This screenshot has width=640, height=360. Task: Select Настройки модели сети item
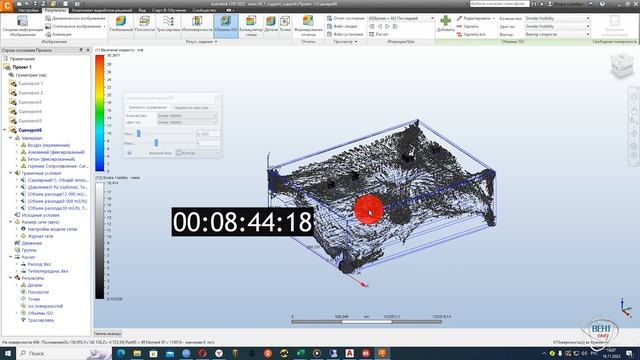(x=52, y=229)
